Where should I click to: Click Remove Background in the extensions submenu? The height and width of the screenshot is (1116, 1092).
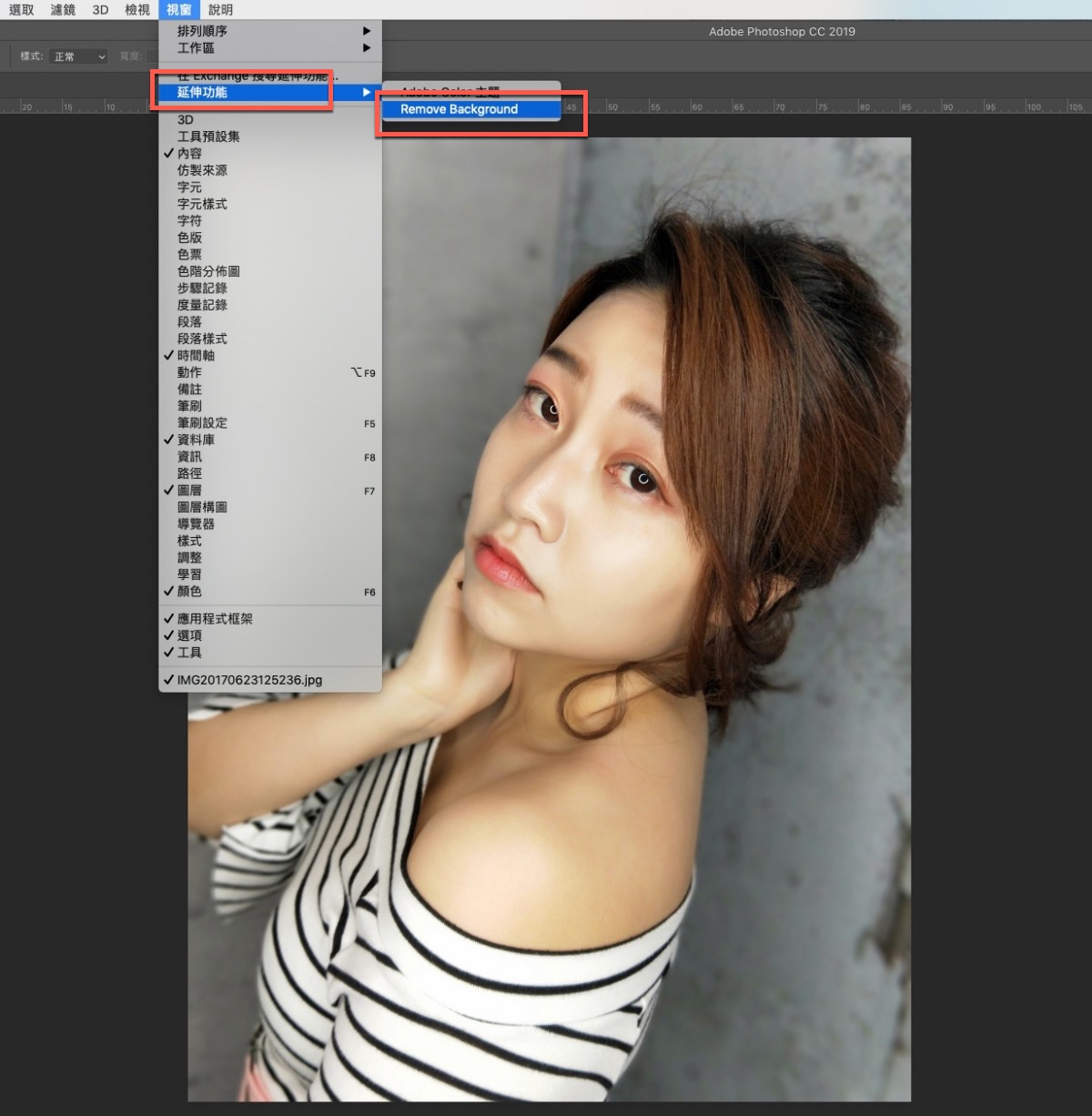coord(459,109)
